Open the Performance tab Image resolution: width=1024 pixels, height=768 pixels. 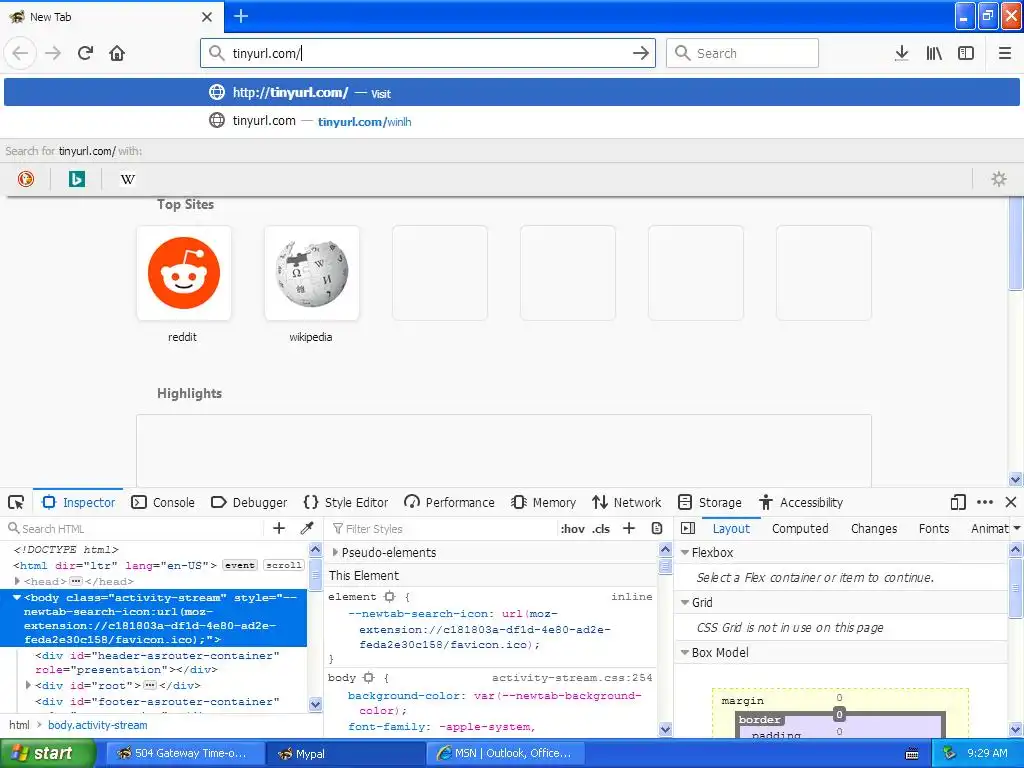449,502
